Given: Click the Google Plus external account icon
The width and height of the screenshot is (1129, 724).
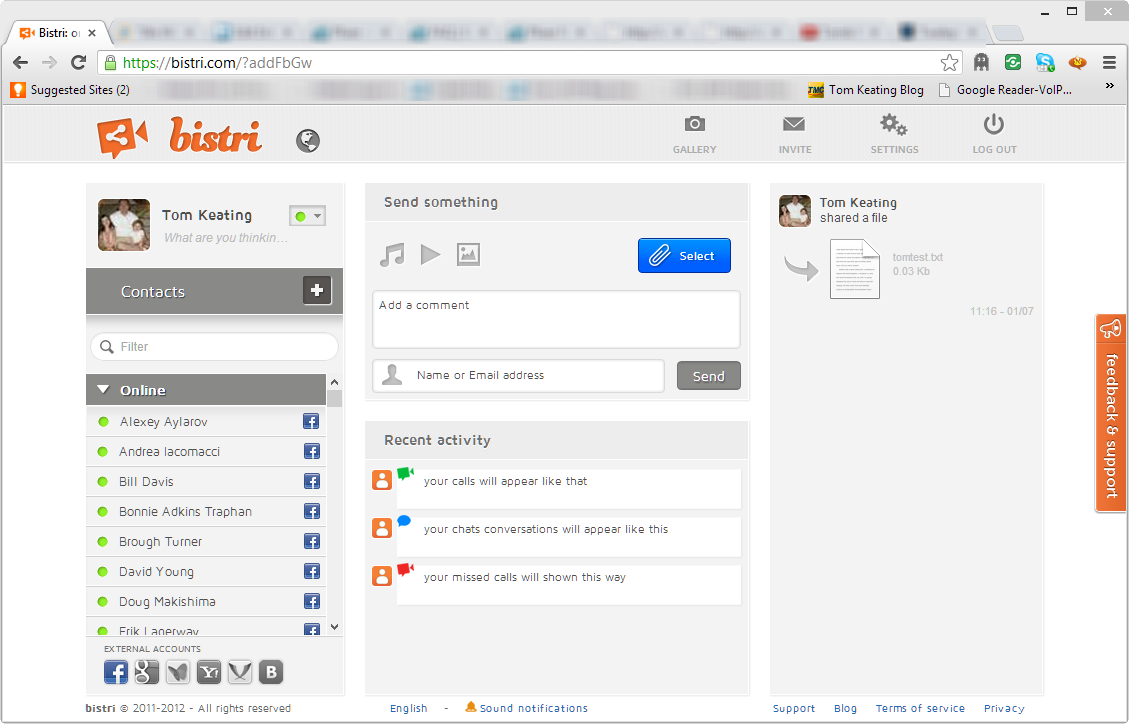Looking at the screenshot, I should 147,672.
